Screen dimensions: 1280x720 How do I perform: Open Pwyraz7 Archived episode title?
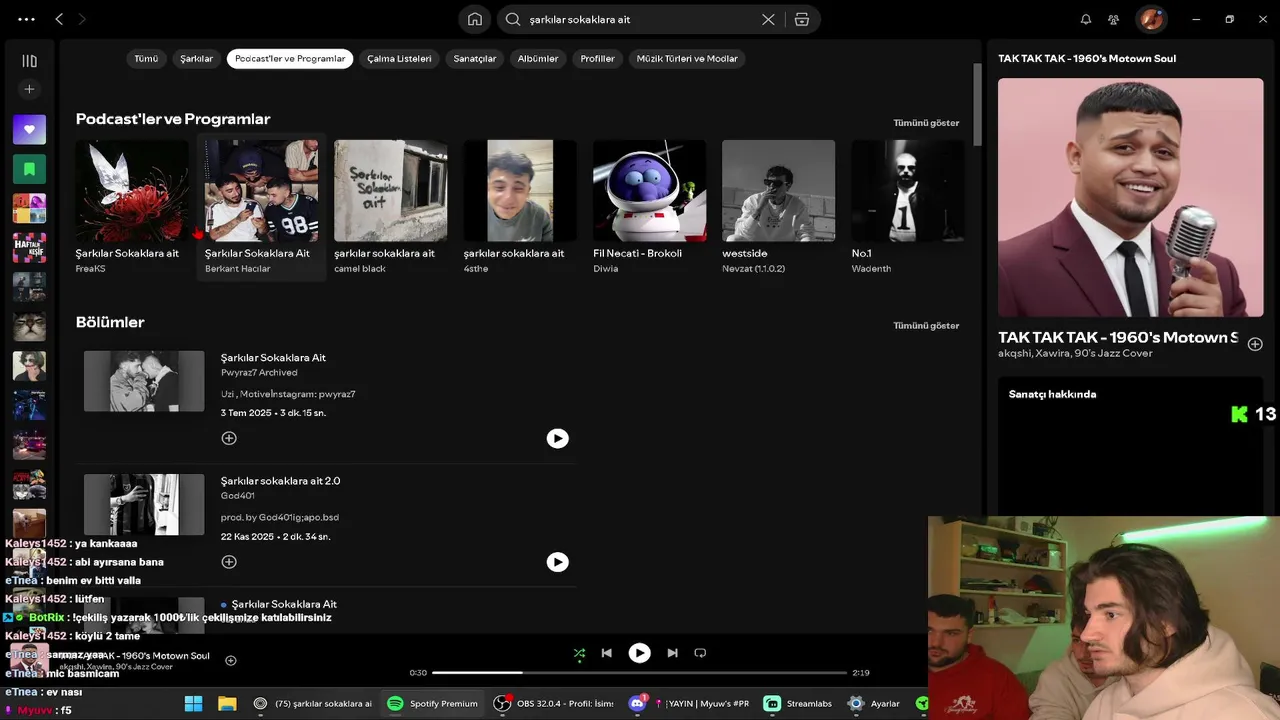(x=273, y=358)
